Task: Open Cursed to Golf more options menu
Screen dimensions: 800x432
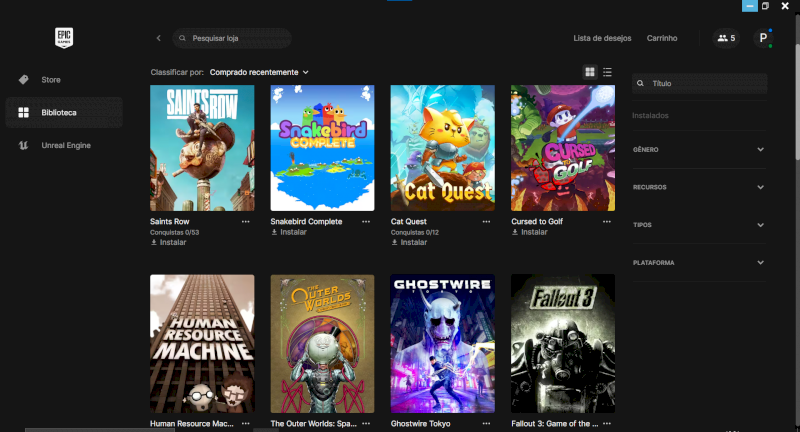Action: [x=607, y=221]
